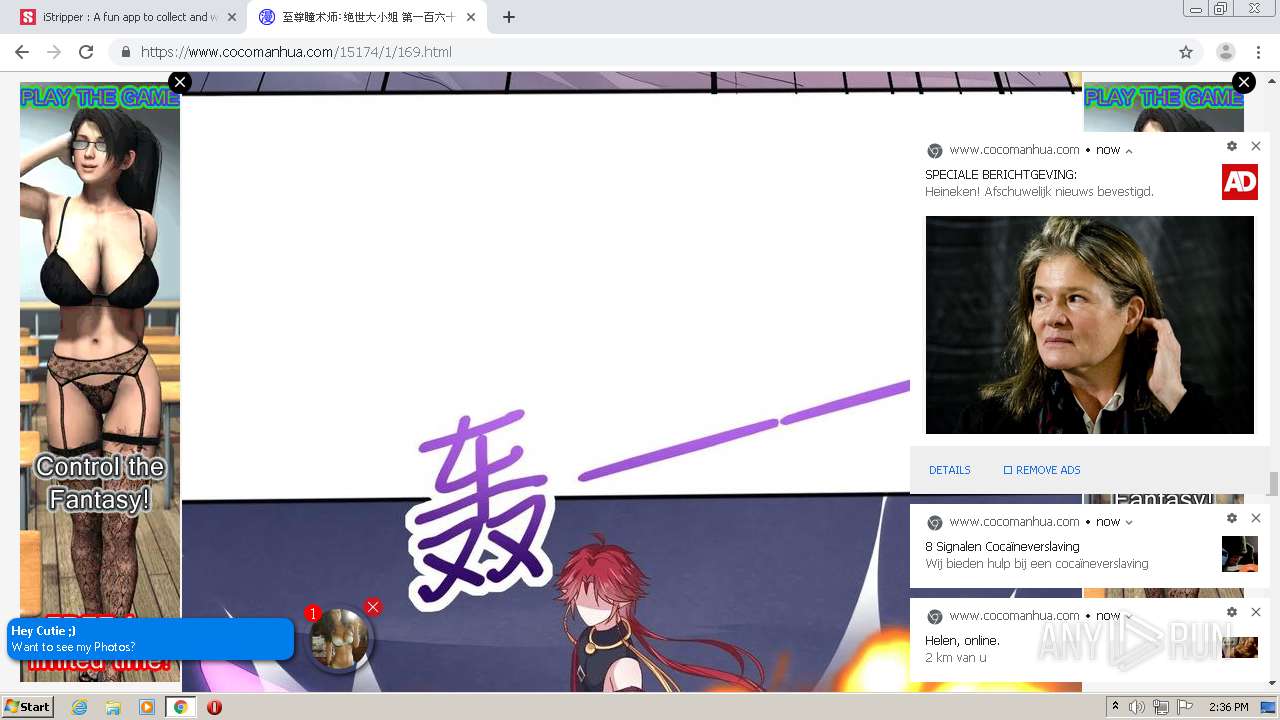1280x720 pixels.
Task: Click the red Opera taskbar icon
Action: coord(214,707)
